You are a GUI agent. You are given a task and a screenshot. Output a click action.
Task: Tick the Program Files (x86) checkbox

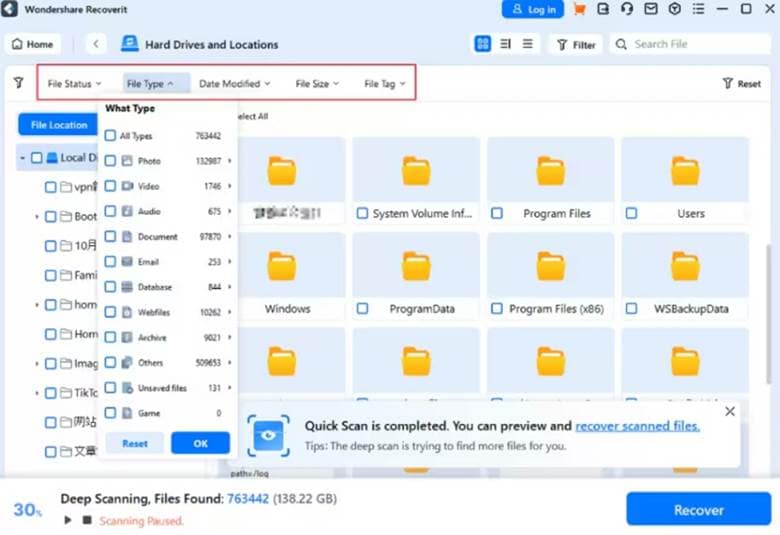[496, 309]
